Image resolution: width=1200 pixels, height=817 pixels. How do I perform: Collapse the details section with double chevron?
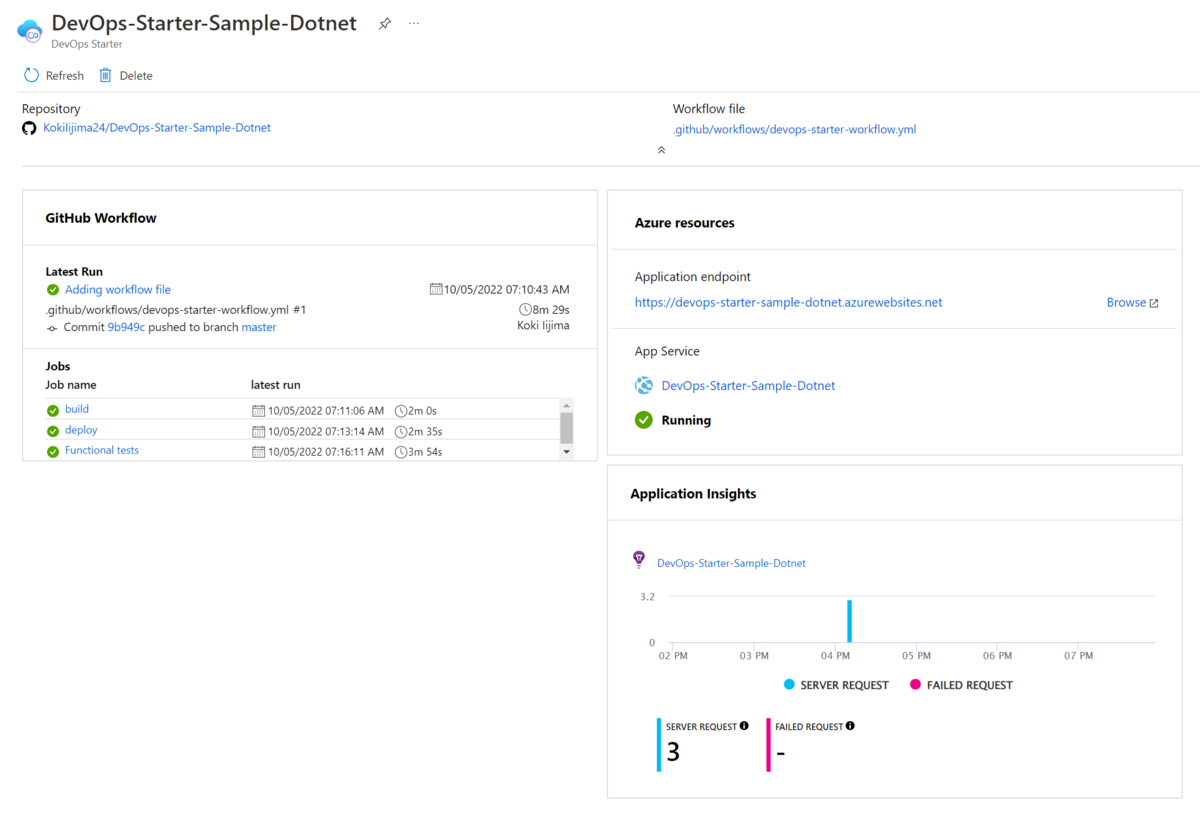tap(661, 150)
